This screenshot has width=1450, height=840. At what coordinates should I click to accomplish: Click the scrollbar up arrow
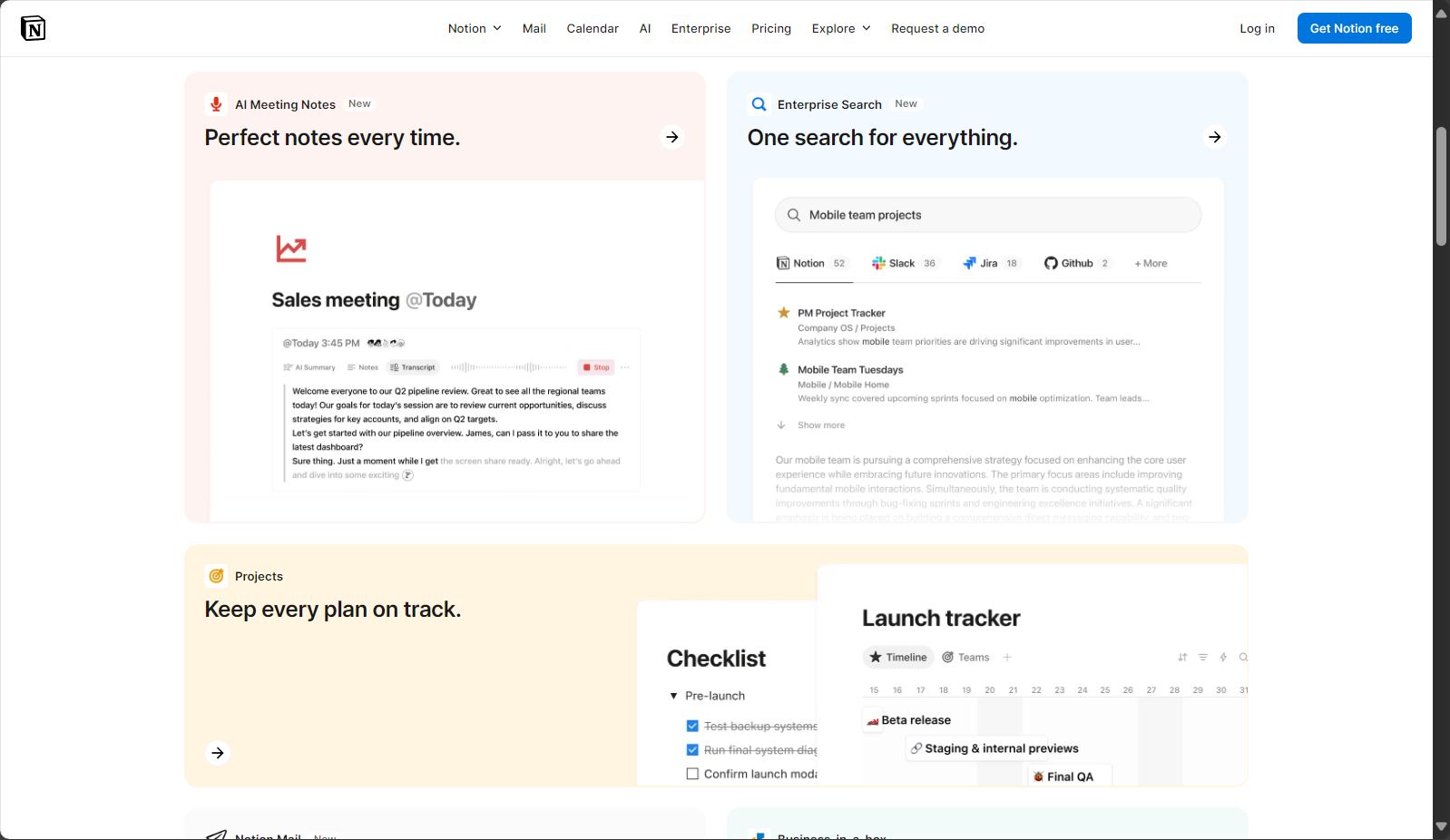tap(1441, 13)
